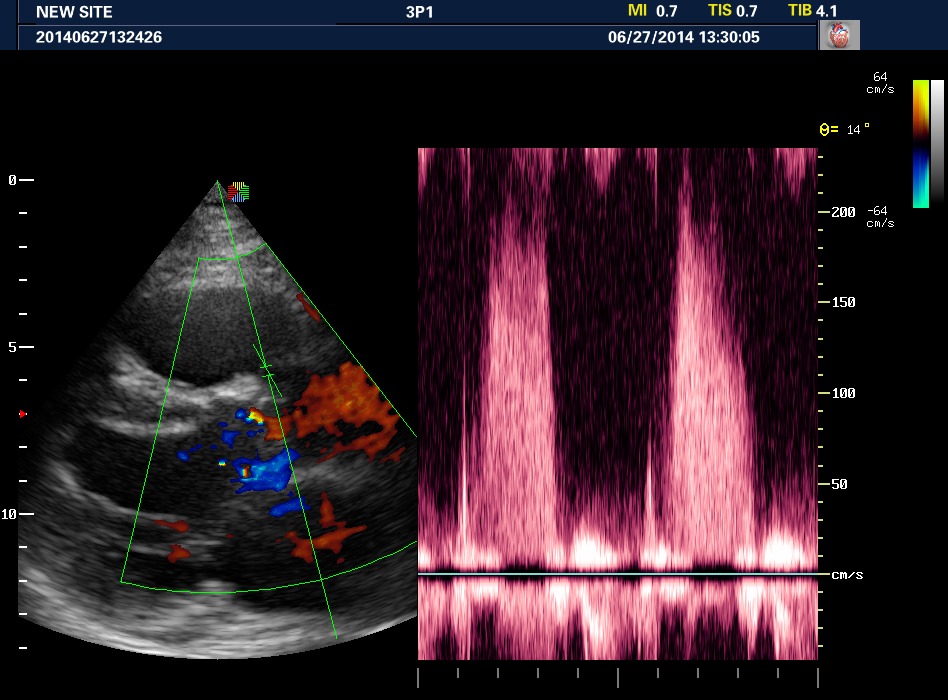Select the study ID 20140627132426 field
Viewport: 948px width, 700px height.
tap(99, 37)
